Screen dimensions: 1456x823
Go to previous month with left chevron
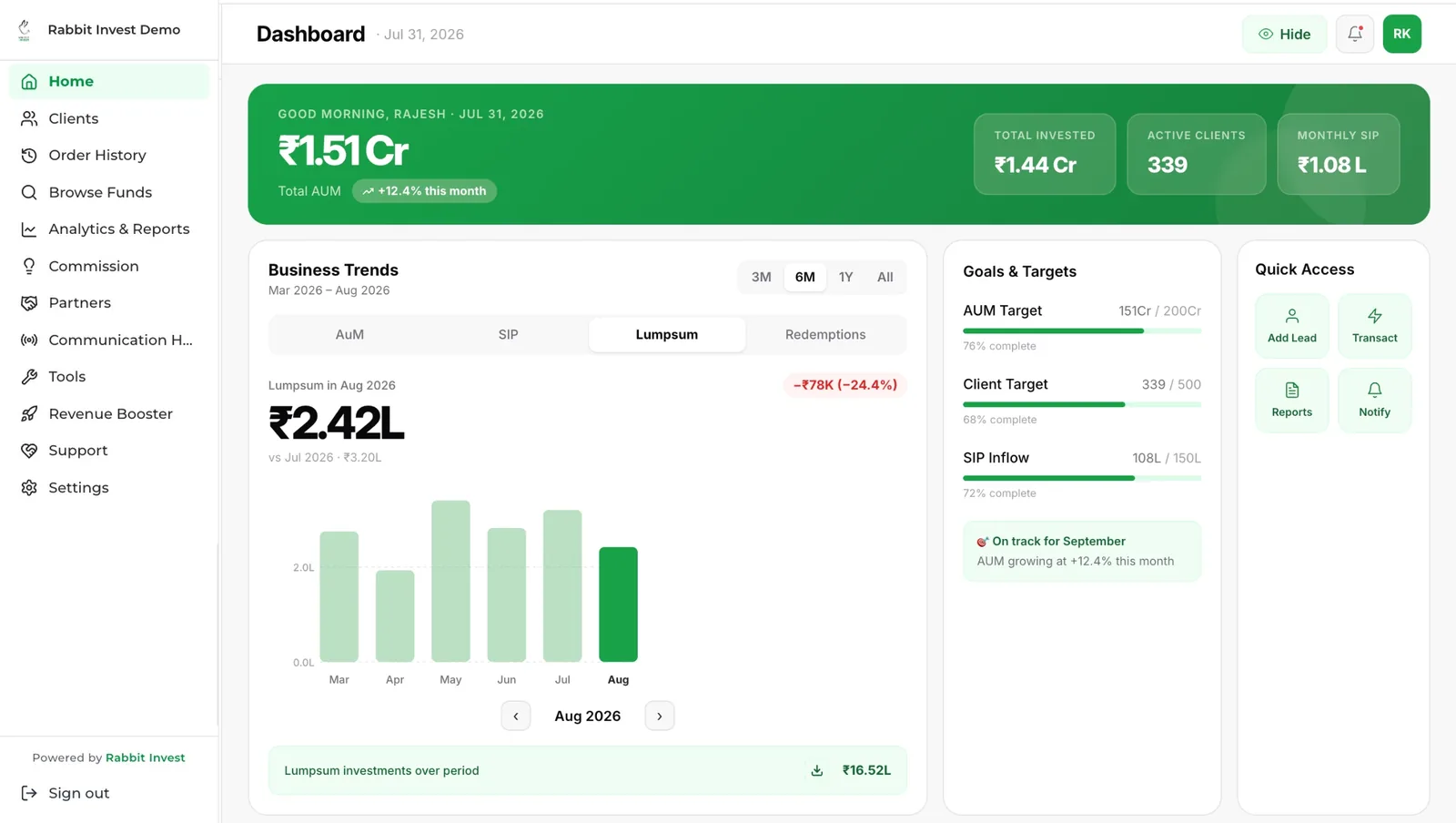[516, 716]
